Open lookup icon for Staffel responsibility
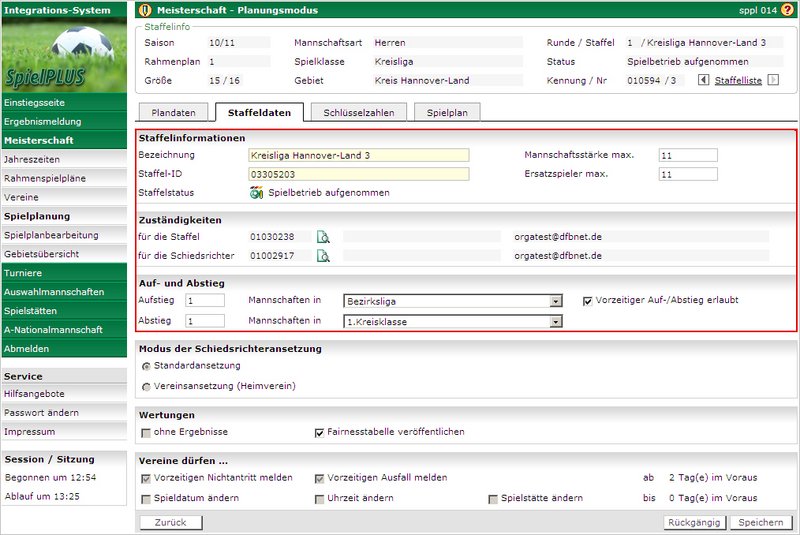The image size is (800, 535). point(323,237)
